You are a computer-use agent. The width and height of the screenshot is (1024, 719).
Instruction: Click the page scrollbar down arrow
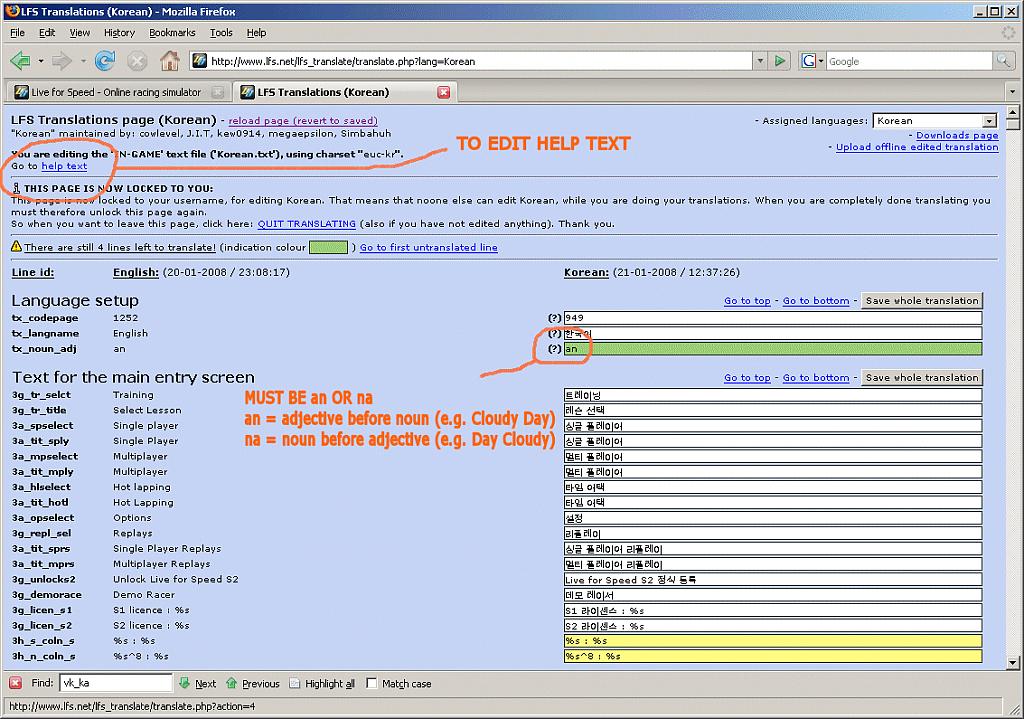coord(1013,663)
